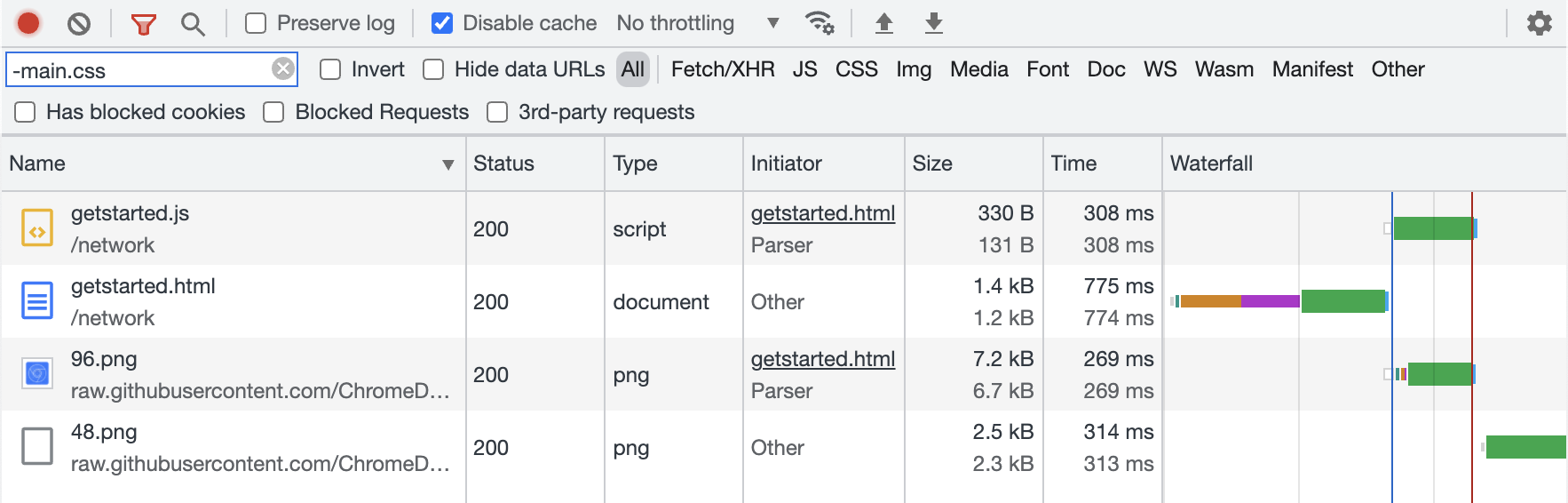Stop recording network log
Image resolution: width=1568 pixels, height=503 pixels.
pyautogui.click(x=28, y=23)
